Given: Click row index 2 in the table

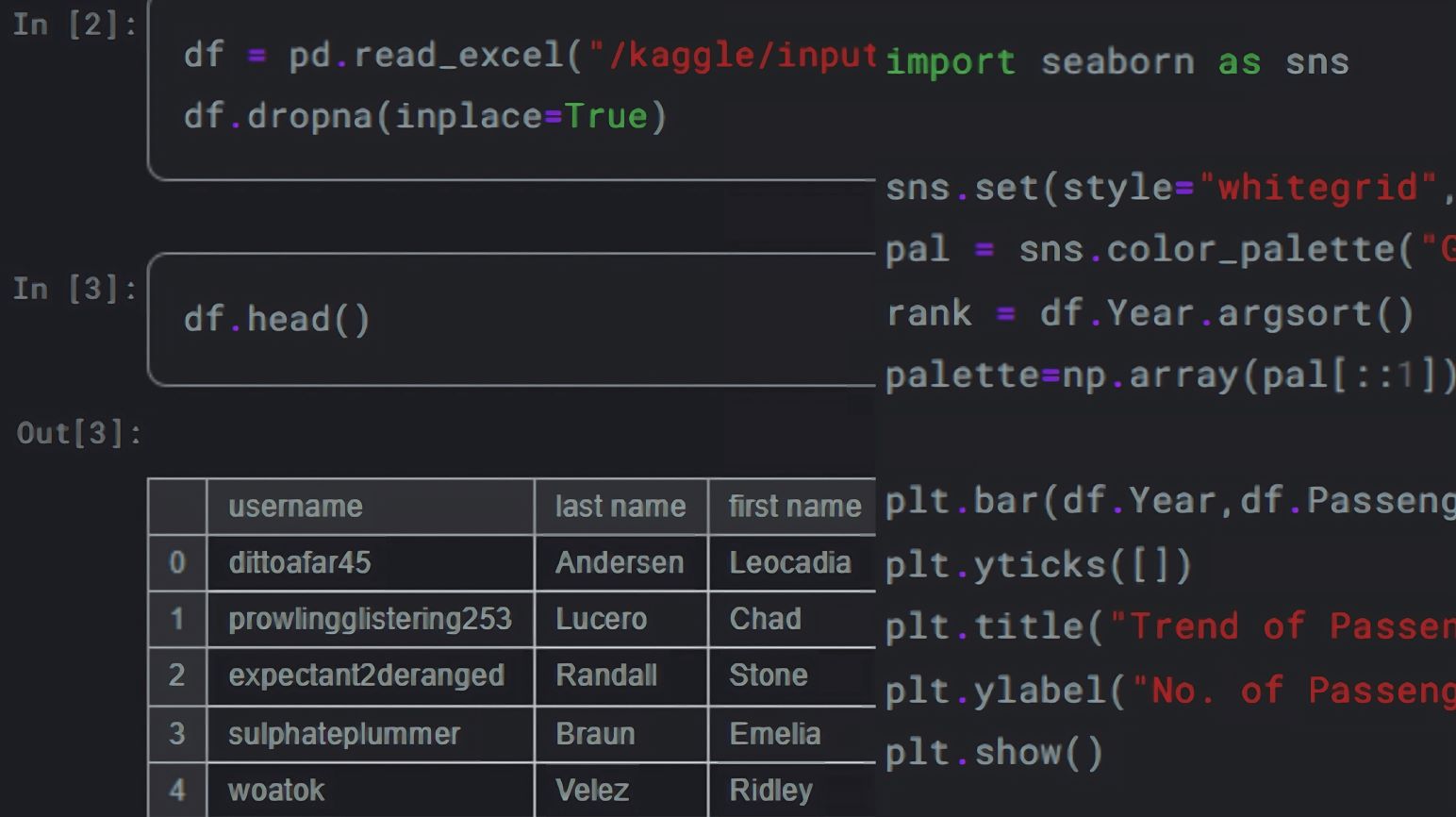Looking at the screenshot, I should 177,675.
